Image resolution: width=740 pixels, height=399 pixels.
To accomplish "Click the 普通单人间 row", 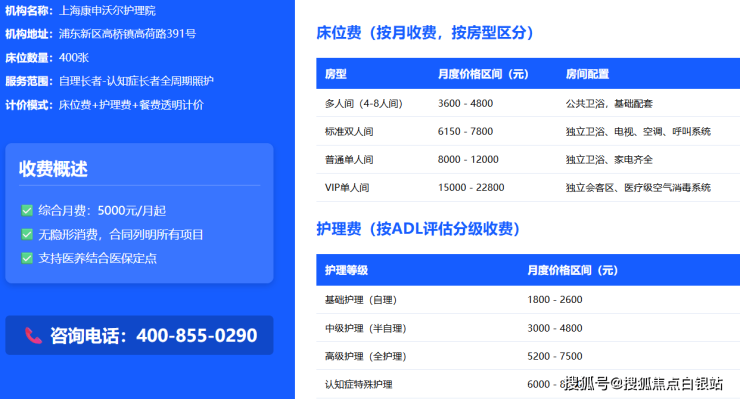I will tap(528, 160).
